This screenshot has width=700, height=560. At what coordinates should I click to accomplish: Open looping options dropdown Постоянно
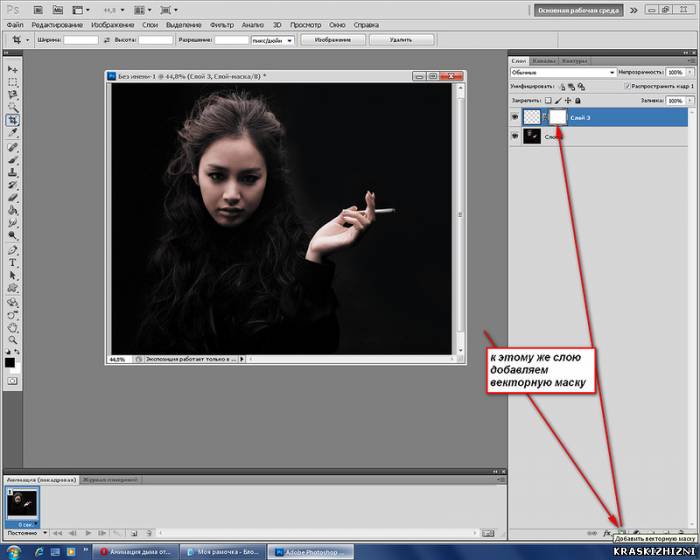coord(26,533)
